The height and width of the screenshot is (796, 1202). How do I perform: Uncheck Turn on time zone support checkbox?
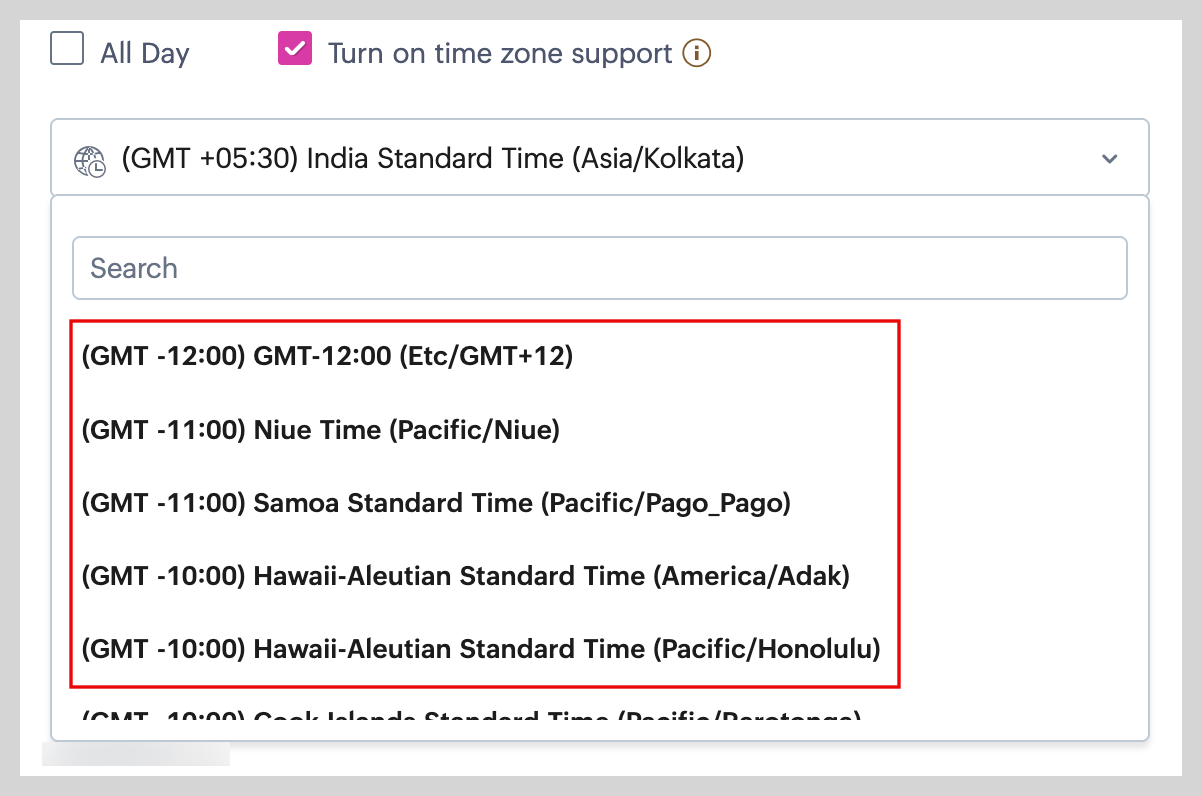(295, 49)
